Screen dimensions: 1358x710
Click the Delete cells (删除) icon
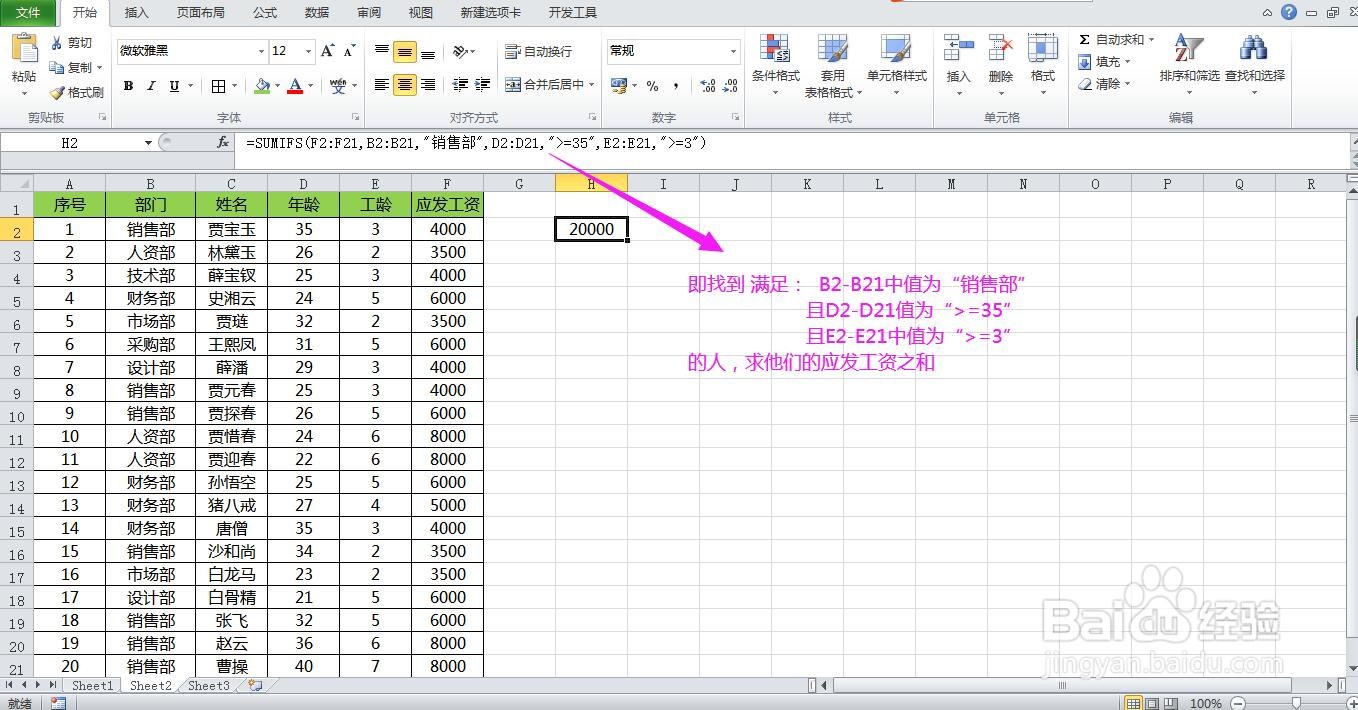point(1001,48)
